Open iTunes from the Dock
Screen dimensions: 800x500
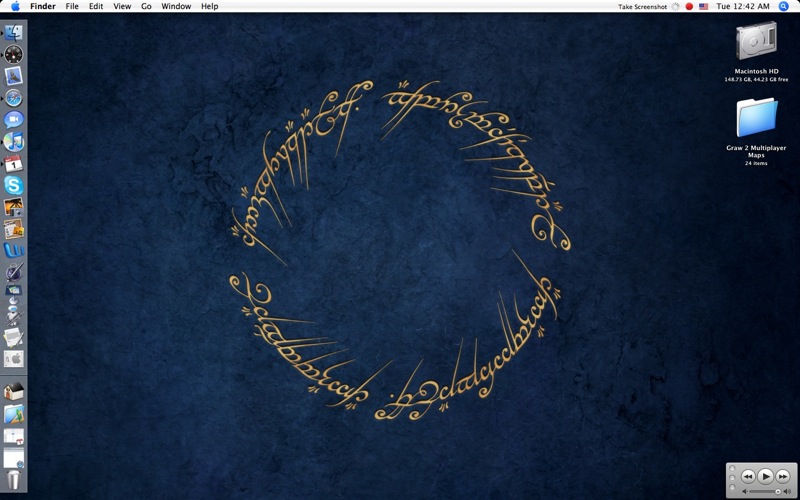pyautogui.click(x=14, y=141)
